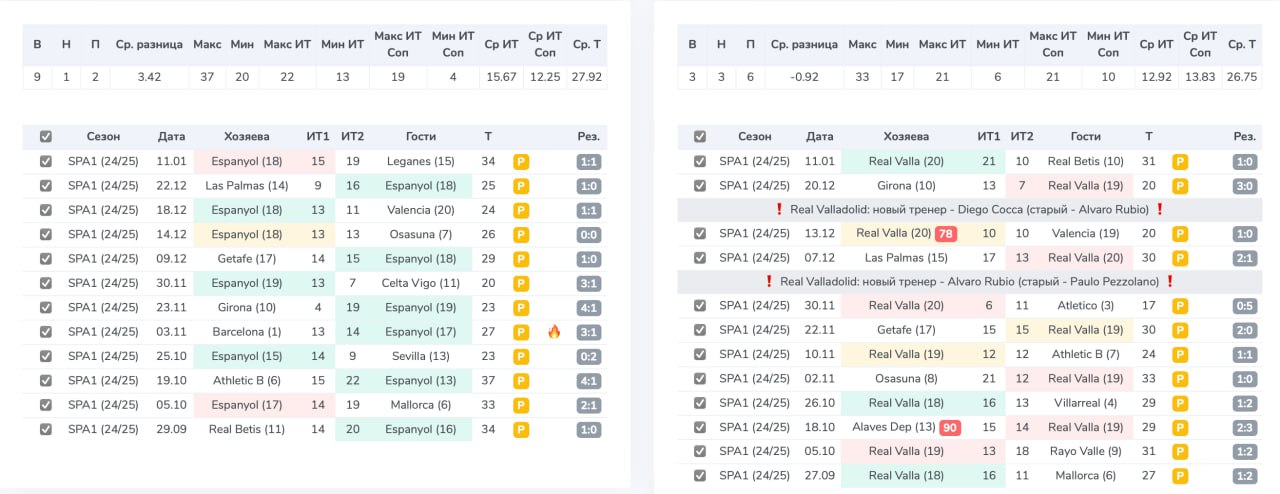Click the yellow P icon in the Real Valla vs Atletico row
The image size is (1280, 494).
[x=1180, y=306]
